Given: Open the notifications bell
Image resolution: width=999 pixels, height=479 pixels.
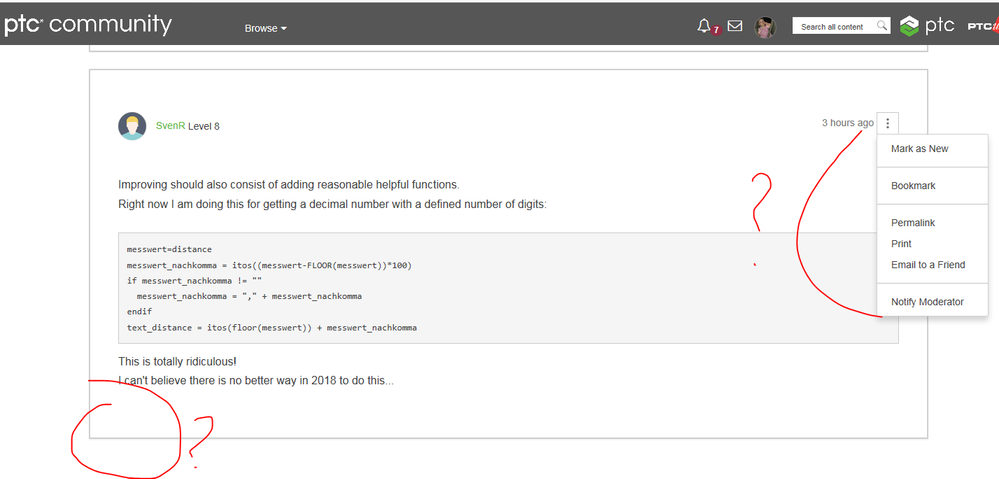Looking at the screenshot, I should (703, 26).
